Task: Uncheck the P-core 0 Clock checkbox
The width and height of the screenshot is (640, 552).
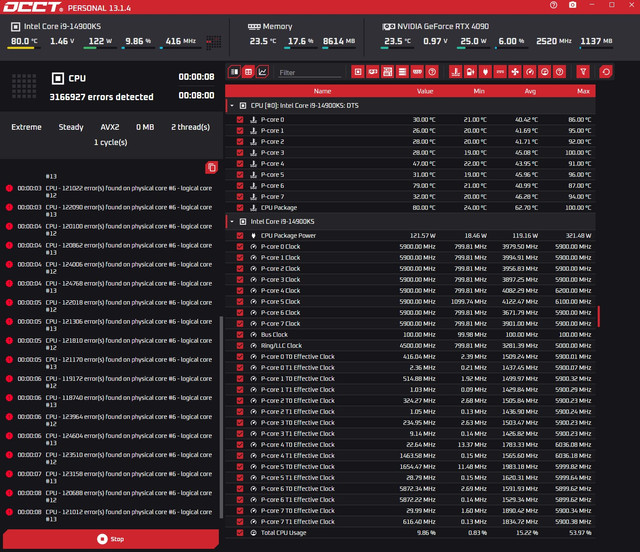Action: [x=240, y=247]
